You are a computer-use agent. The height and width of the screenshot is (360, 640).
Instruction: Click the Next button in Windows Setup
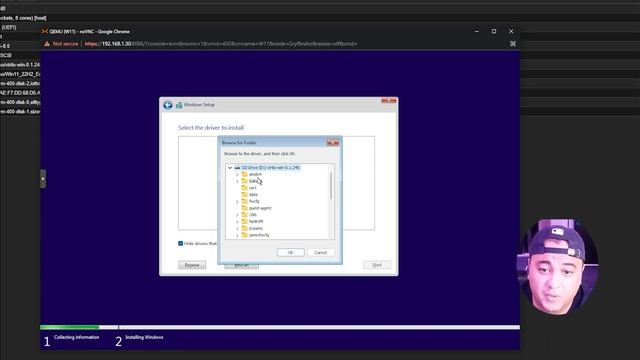pos(377,265)
